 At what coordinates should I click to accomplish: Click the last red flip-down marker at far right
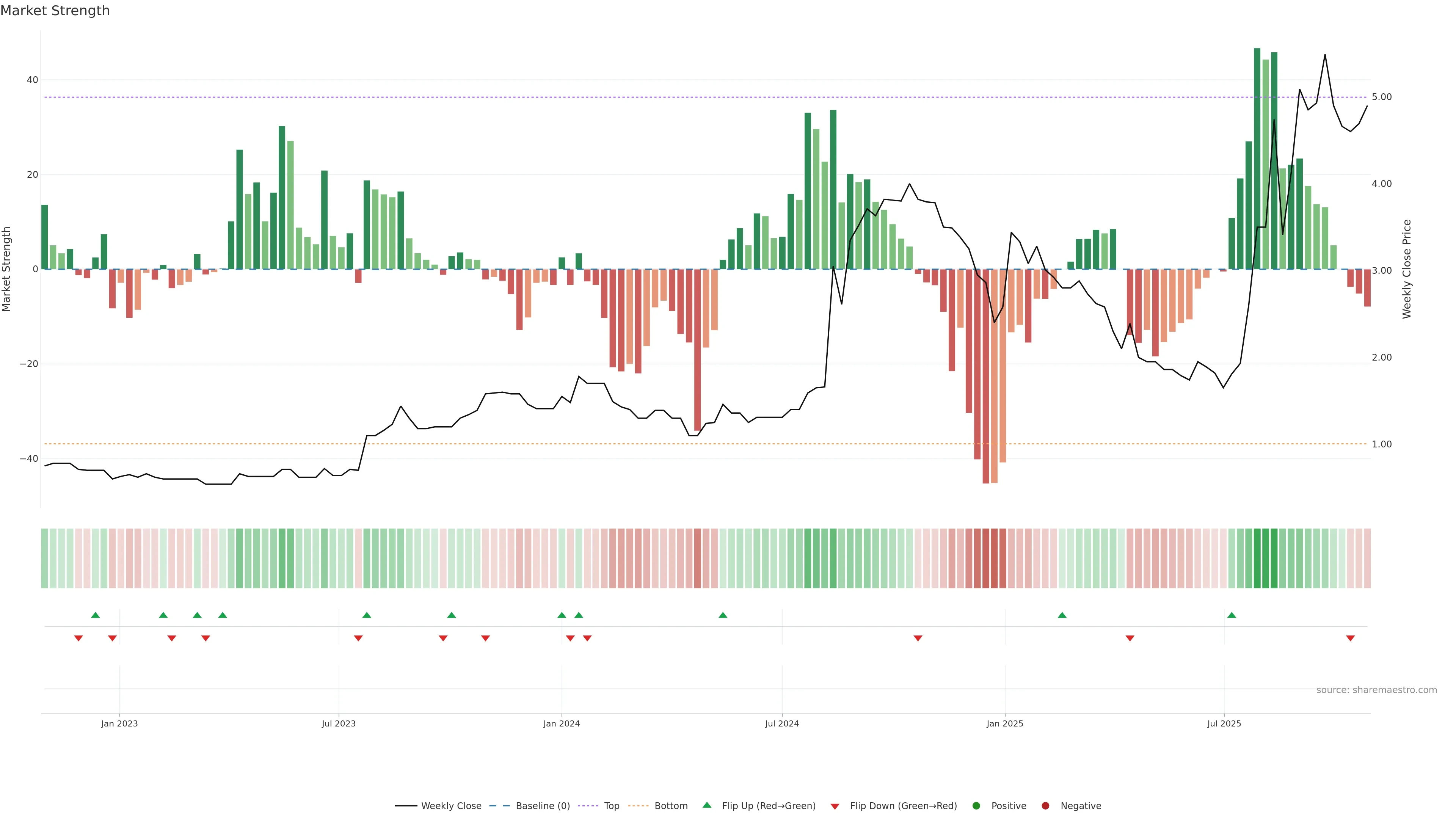coord(1350,638)
